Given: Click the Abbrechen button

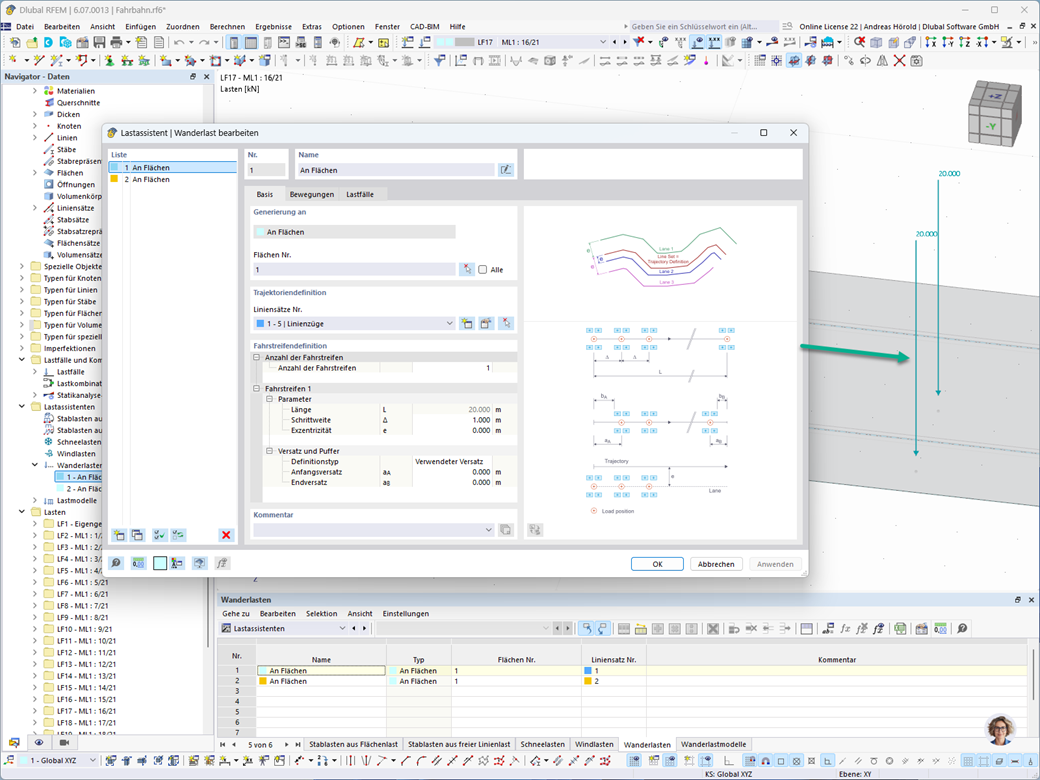Looking at the screenshot, I should click(716, 564).
